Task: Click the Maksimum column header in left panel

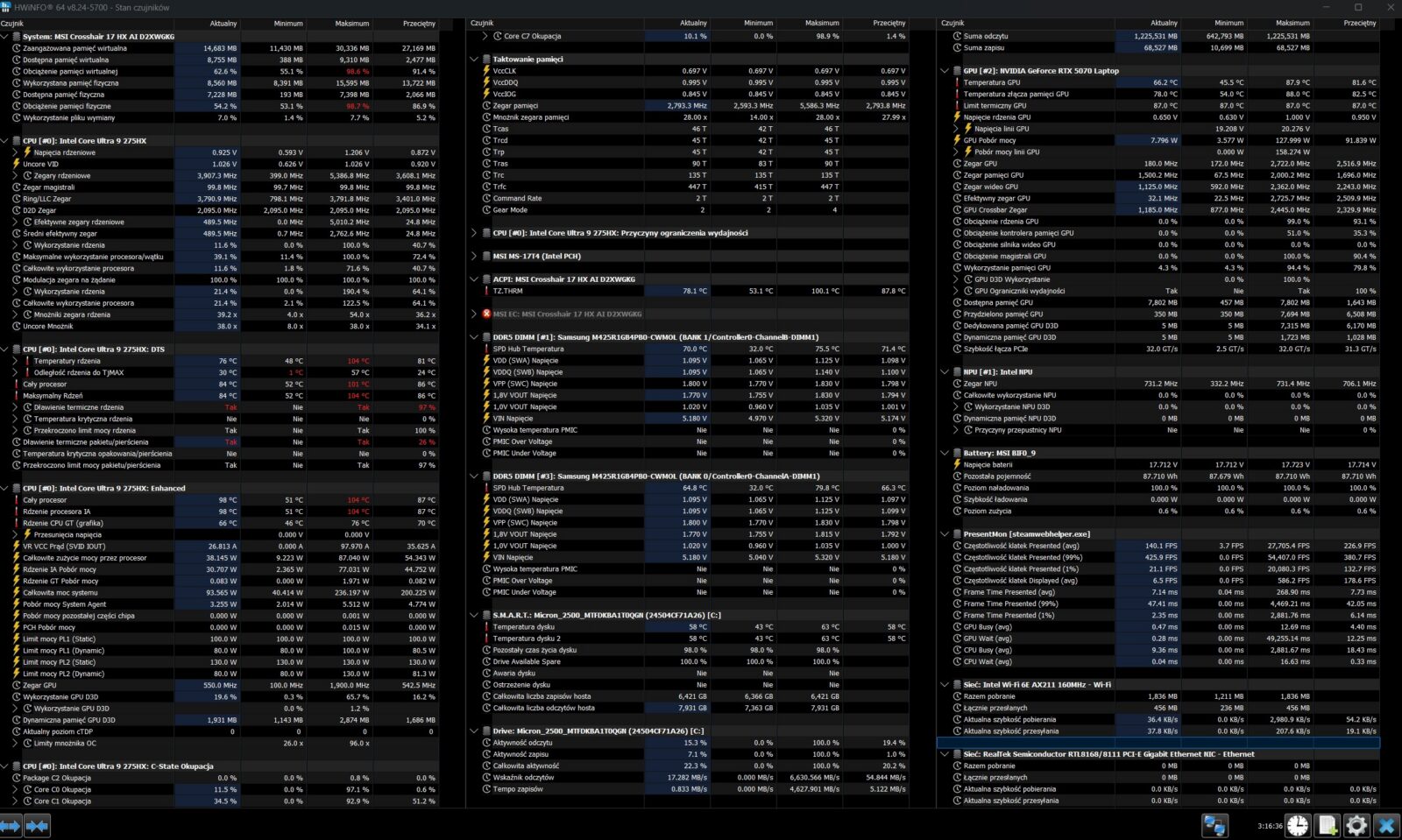Action: (351, 24)
